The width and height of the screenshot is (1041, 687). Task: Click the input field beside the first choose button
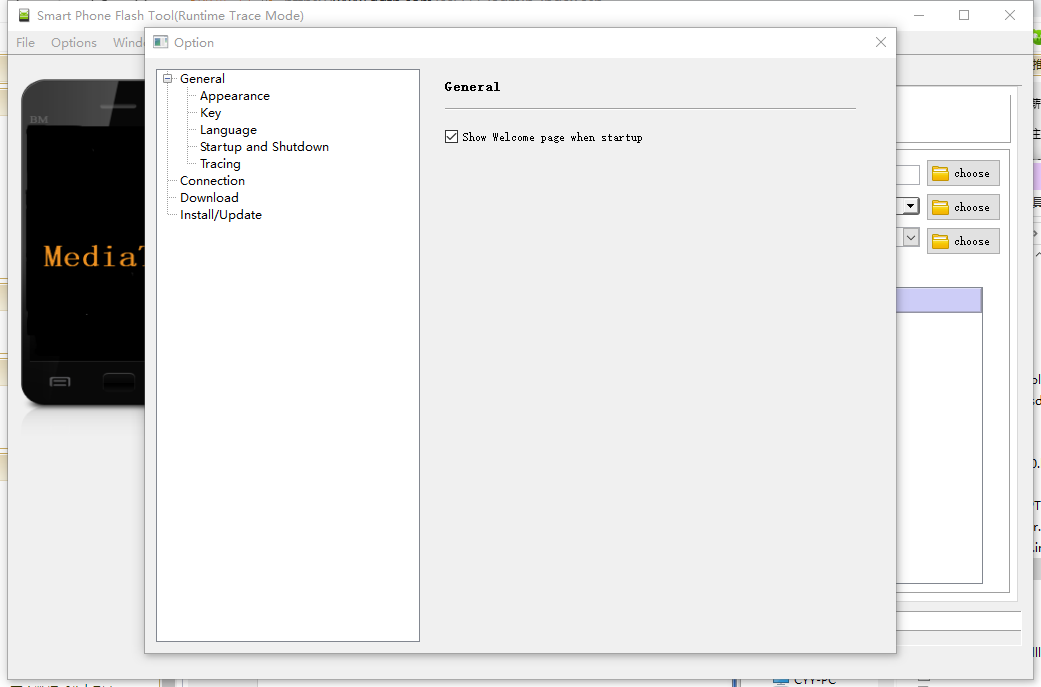908,175
